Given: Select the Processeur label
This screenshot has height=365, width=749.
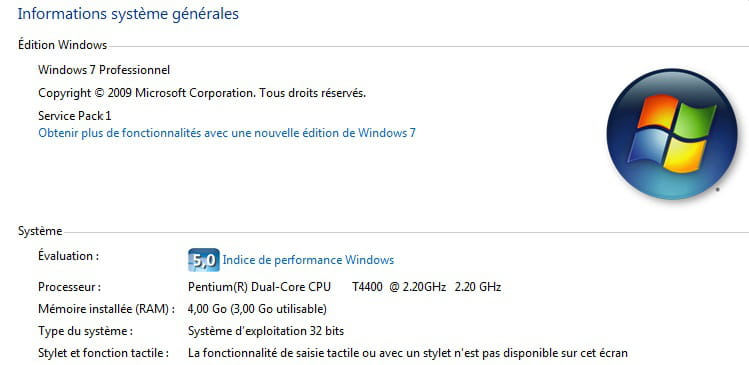Looking at the screenshot, I should pos(70,287).
